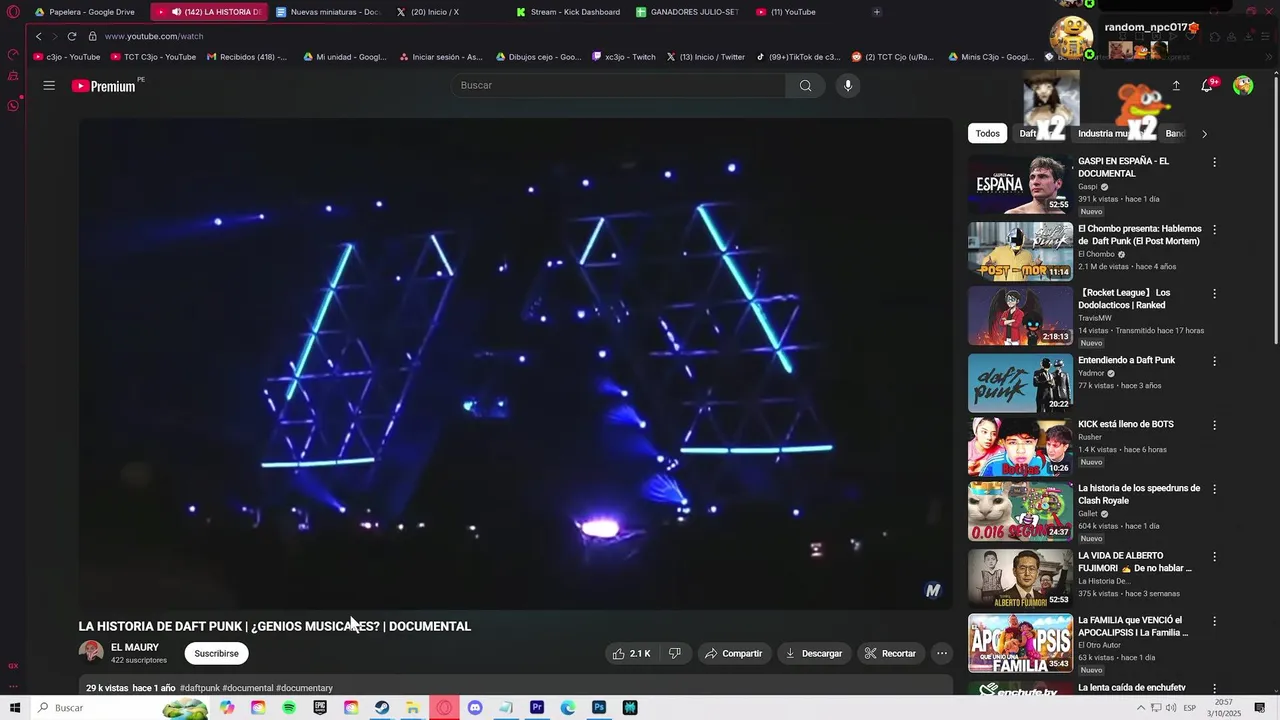
Task: Open Entendiendo a Daft Punk thumbnail
Action: (1020, 383)
